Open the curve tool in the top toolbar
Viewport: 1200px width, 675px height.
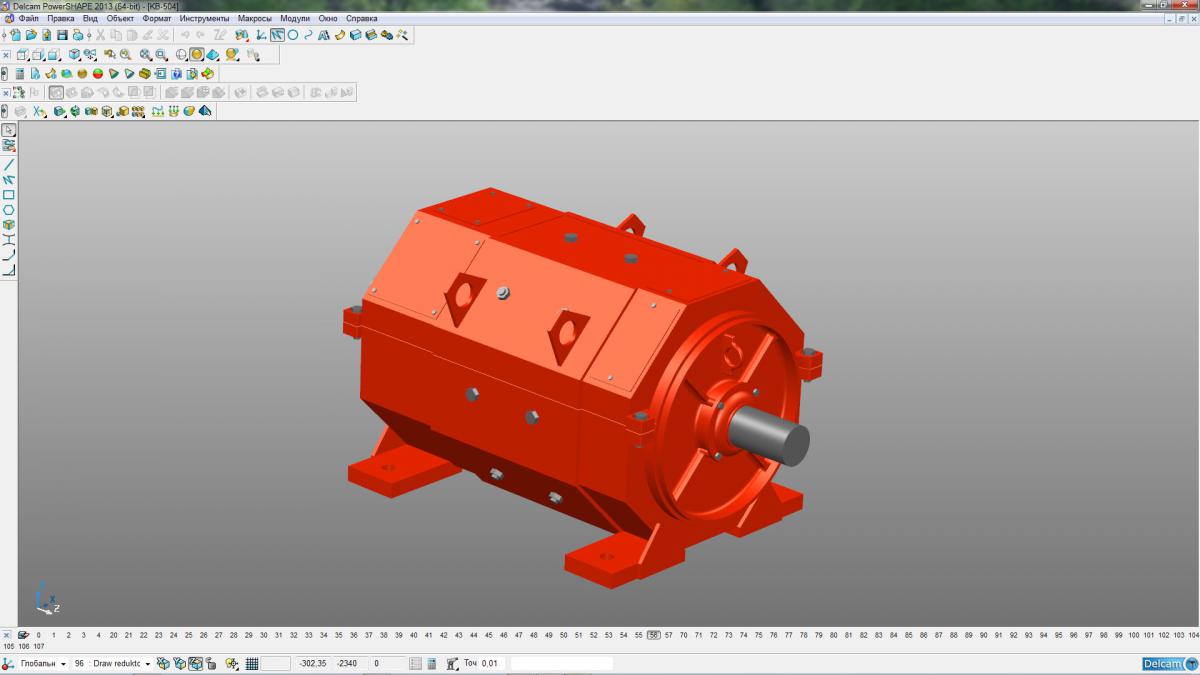[x=308, y=35]
